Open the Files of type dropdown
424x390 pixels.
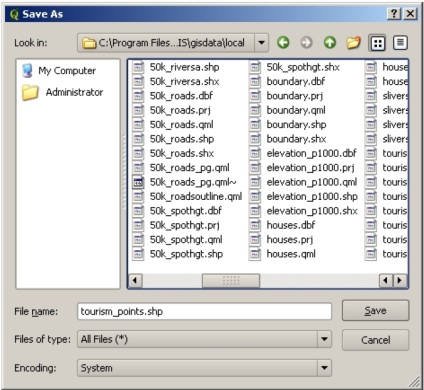[324, 339]
